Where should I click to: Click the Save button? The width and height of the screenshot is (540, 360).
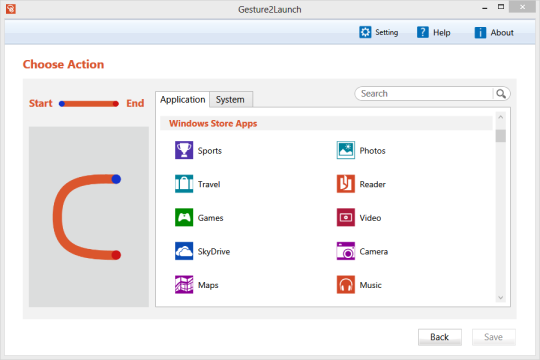(494, 337)
